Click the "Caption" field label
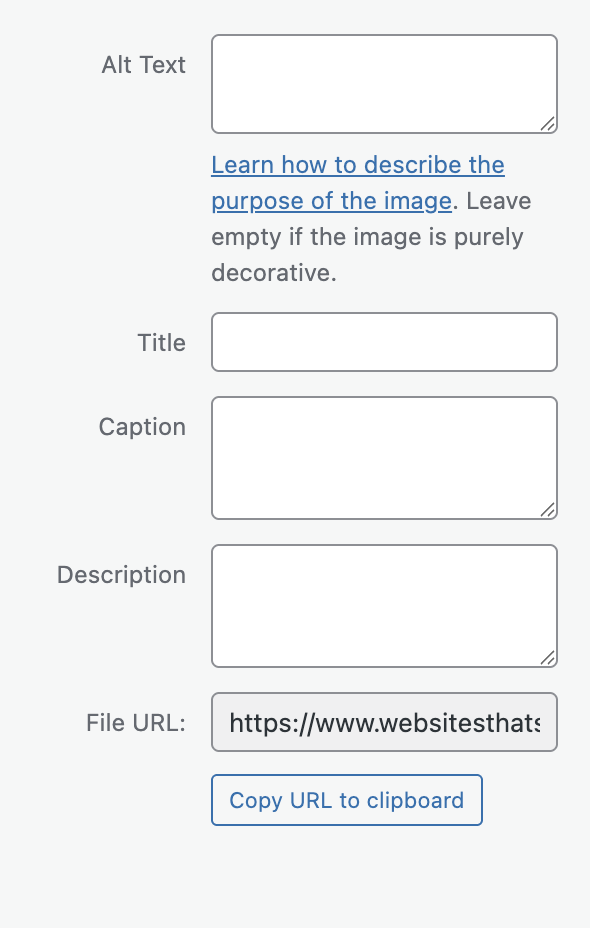Screen dimensions: 590x928 tap(141, 426)
